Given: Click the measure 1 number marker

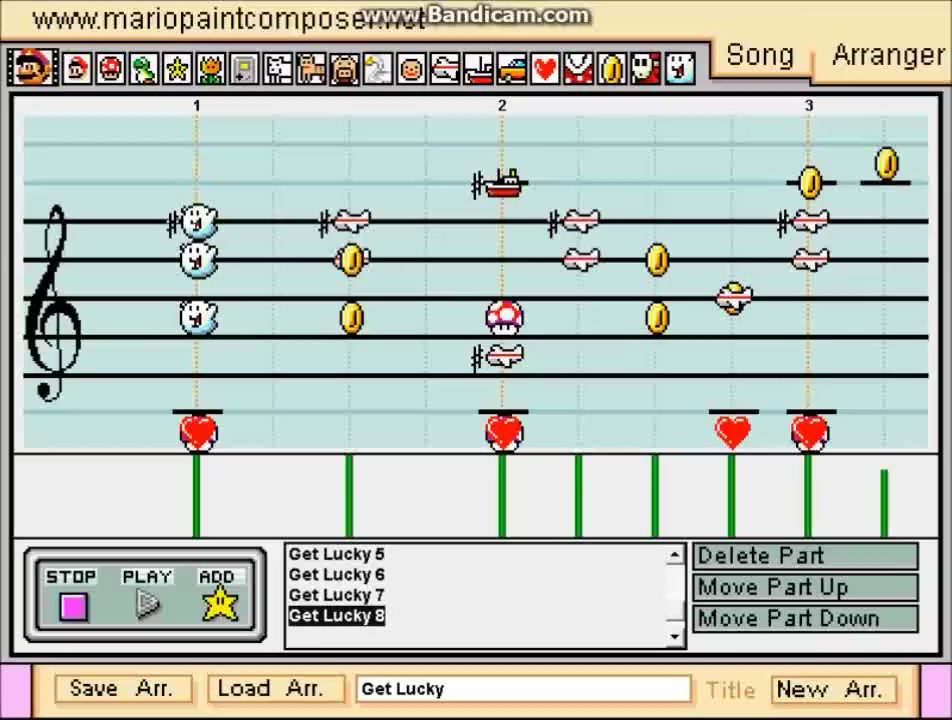Looking at the screenshot, I should pos(196,106).
